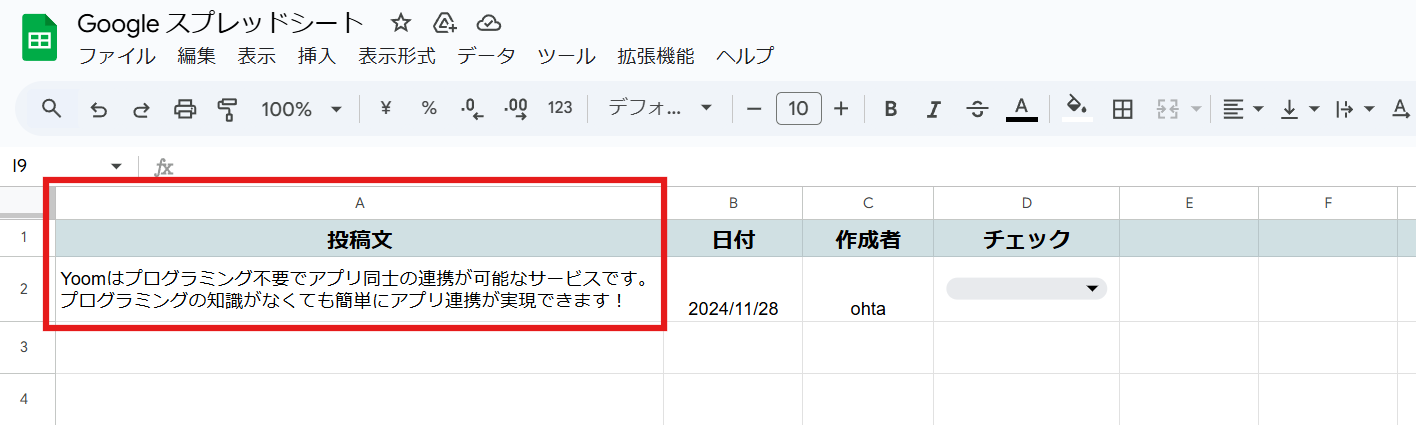Check the cloud save status icon

tap(488, 23)
